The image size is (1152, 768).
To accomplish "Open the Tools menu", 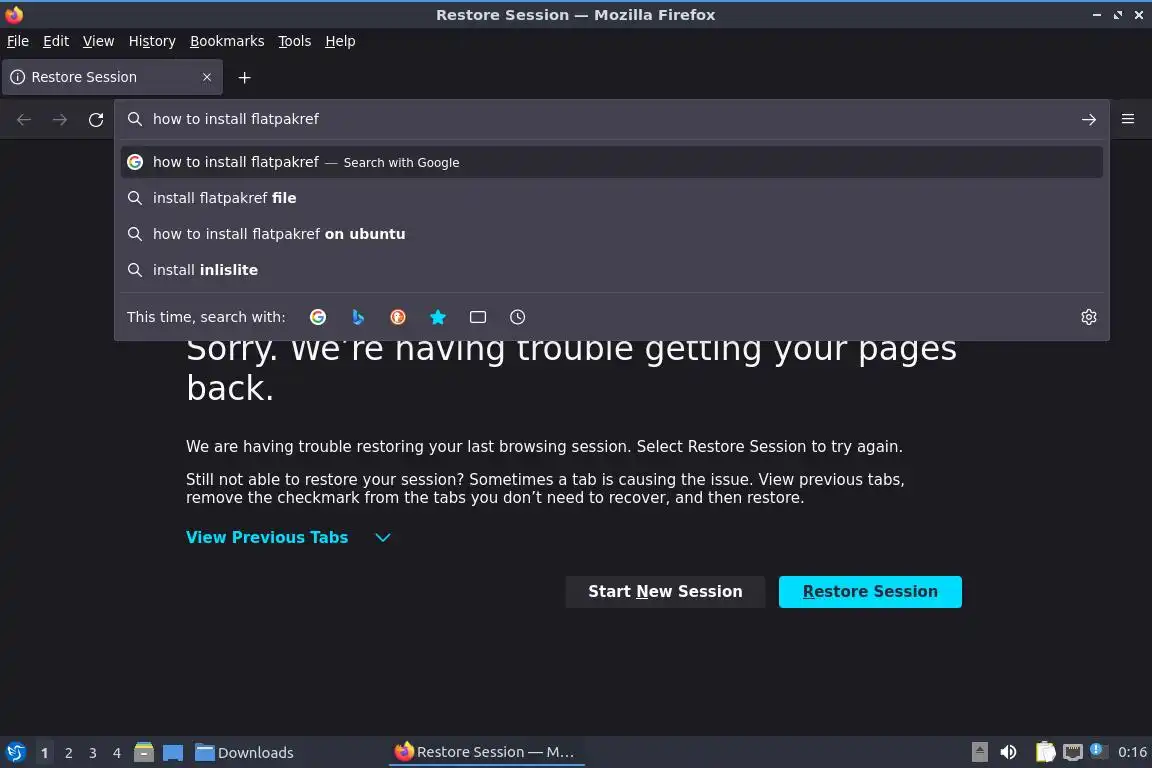I will [295, 41].
